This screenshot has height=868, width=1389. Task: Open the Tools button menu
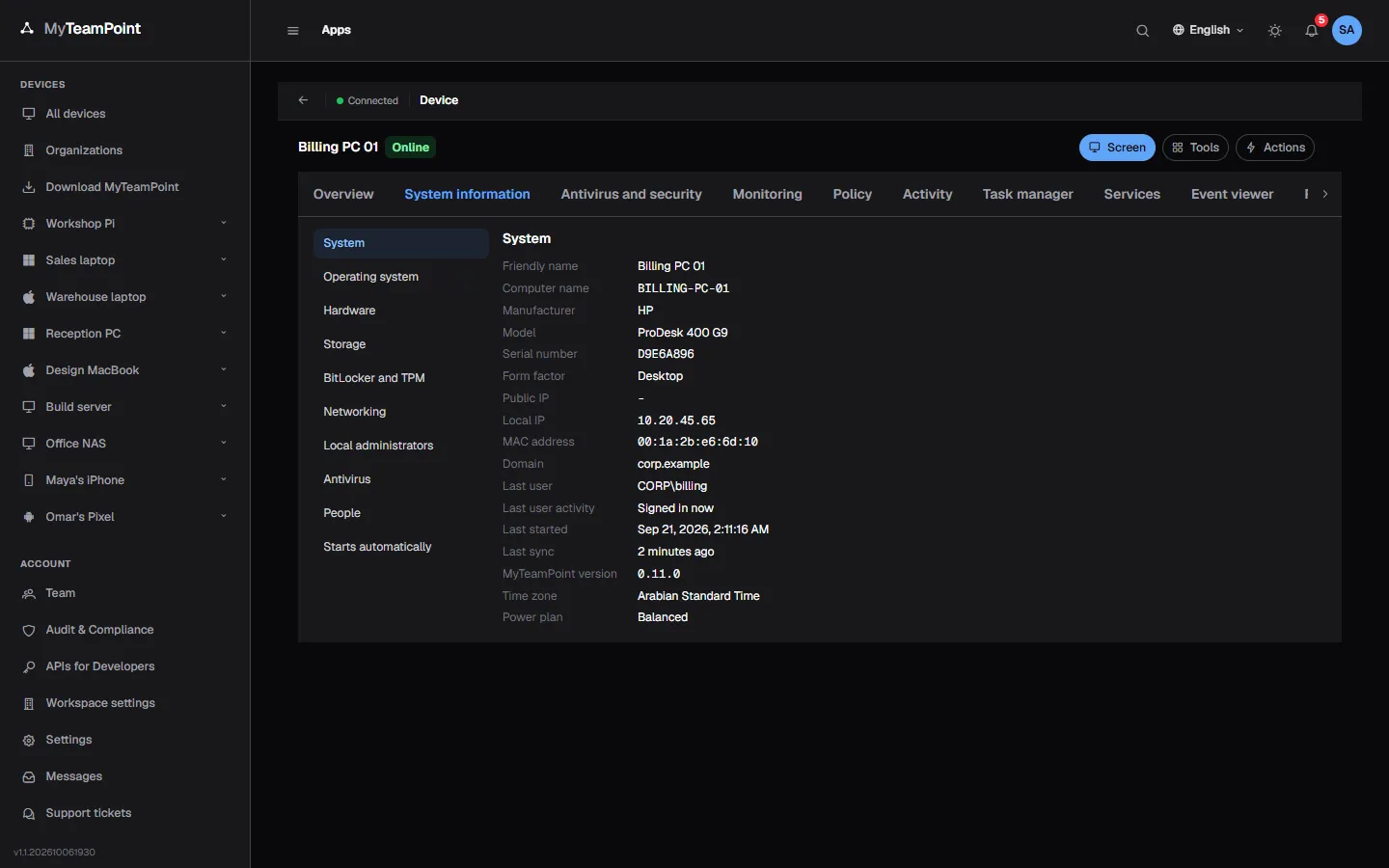(x=1195, y=148)
